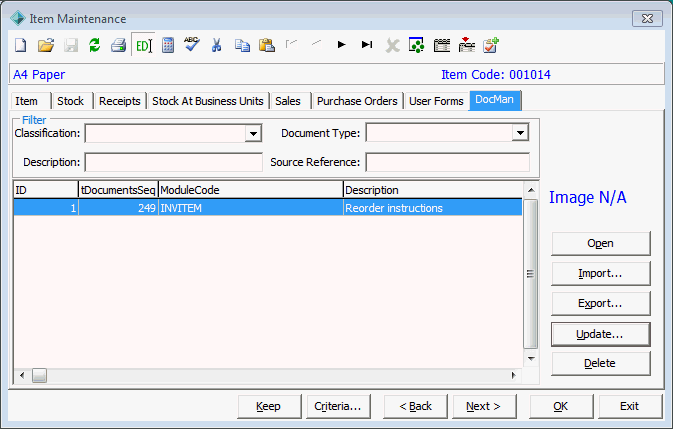The image size is (673, 429).
Task: Refresh data with the green arrows icon
Action: tap(94, 45)
